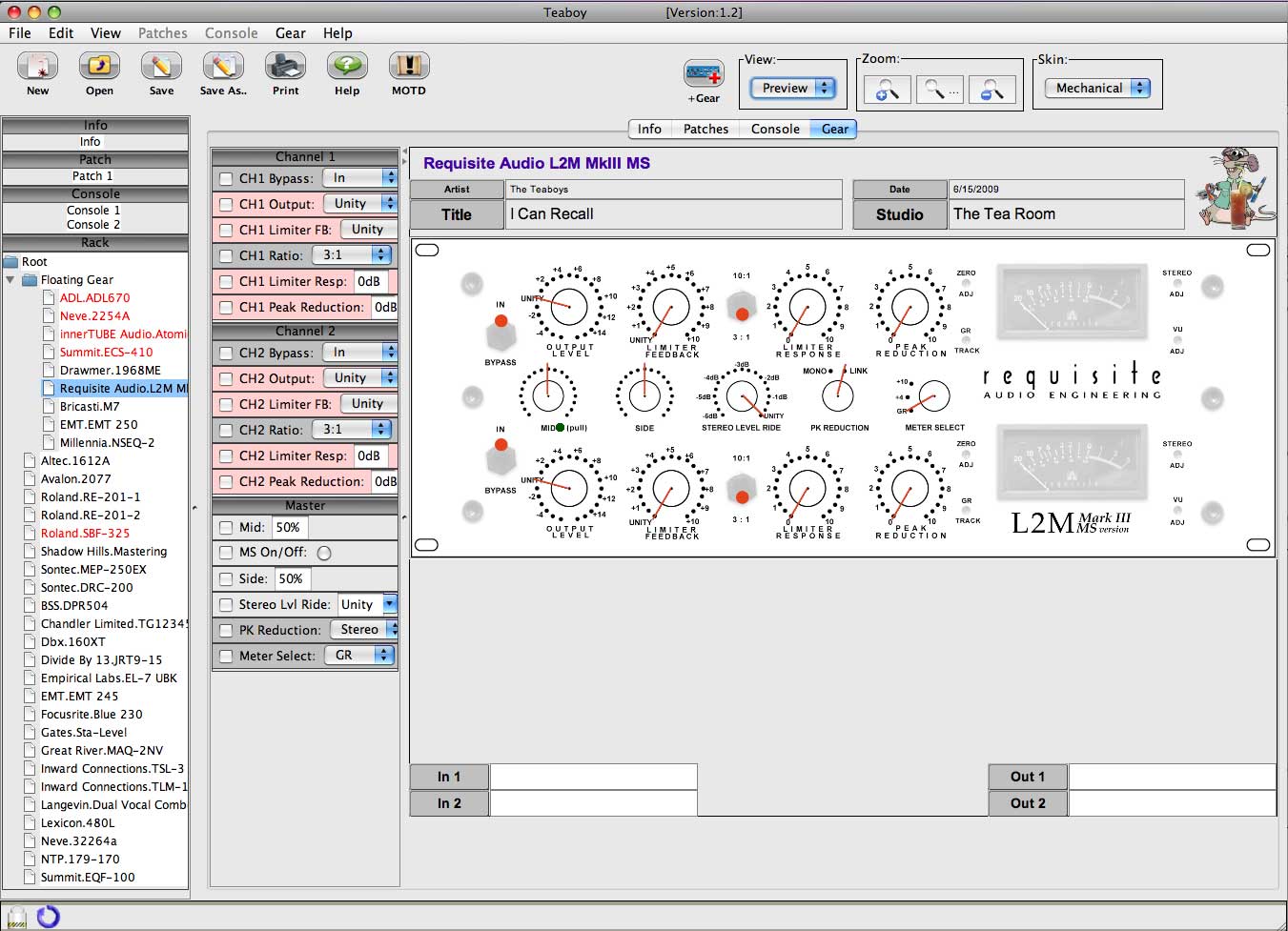This screenshot has height=931, width=1288.
Task: Click channel 2 PEAK REDUCTION knob
Action: pos(909,489)
